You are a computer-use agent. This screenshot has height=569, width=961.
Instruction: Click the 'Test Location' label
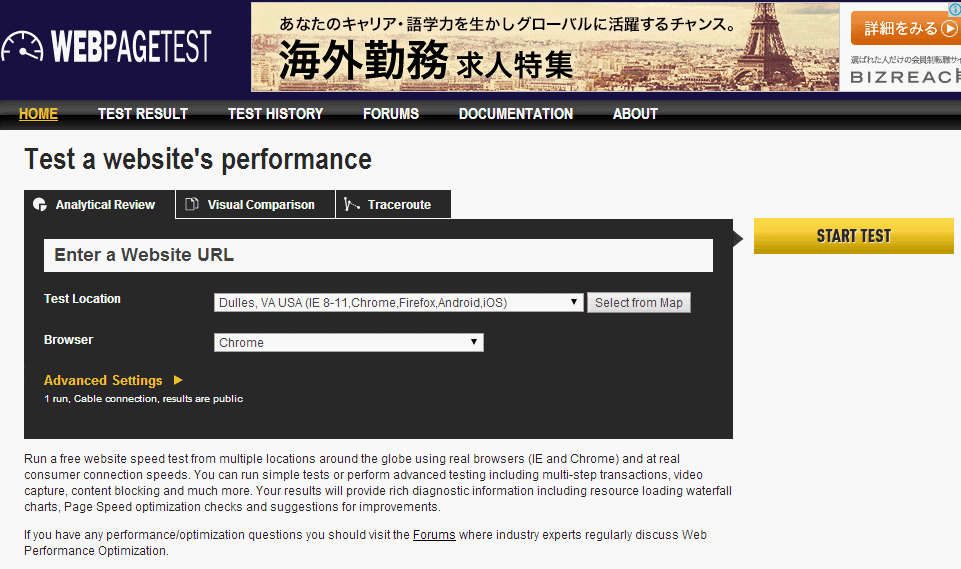click(82, 299)
